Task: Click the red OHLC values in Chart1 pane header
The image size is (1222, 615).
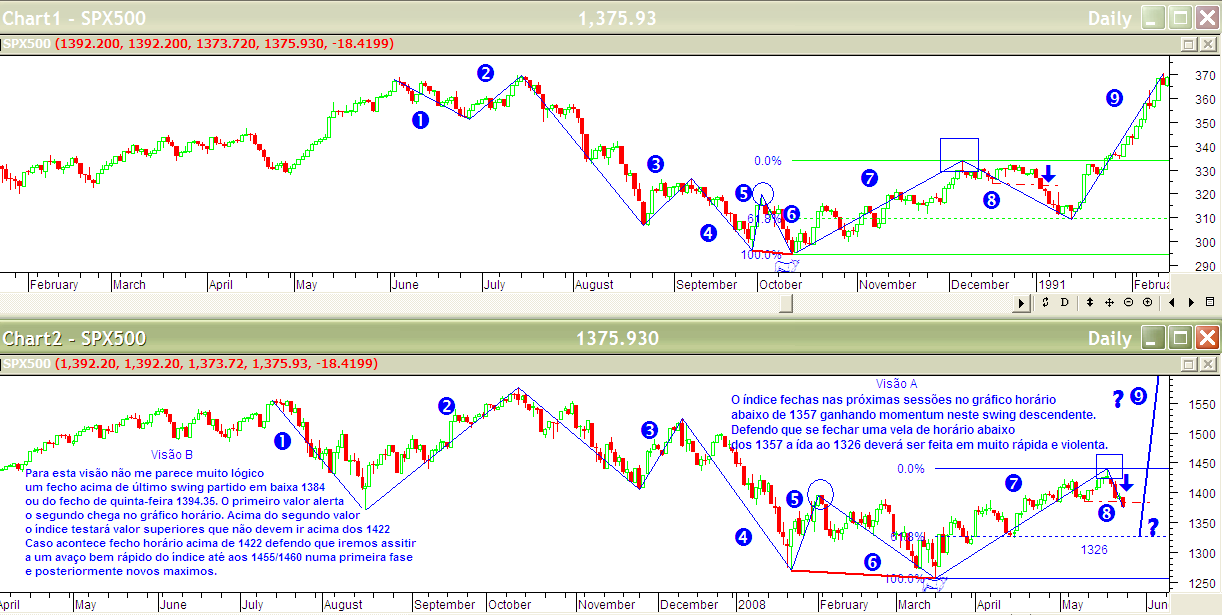Action: (225, 44)
